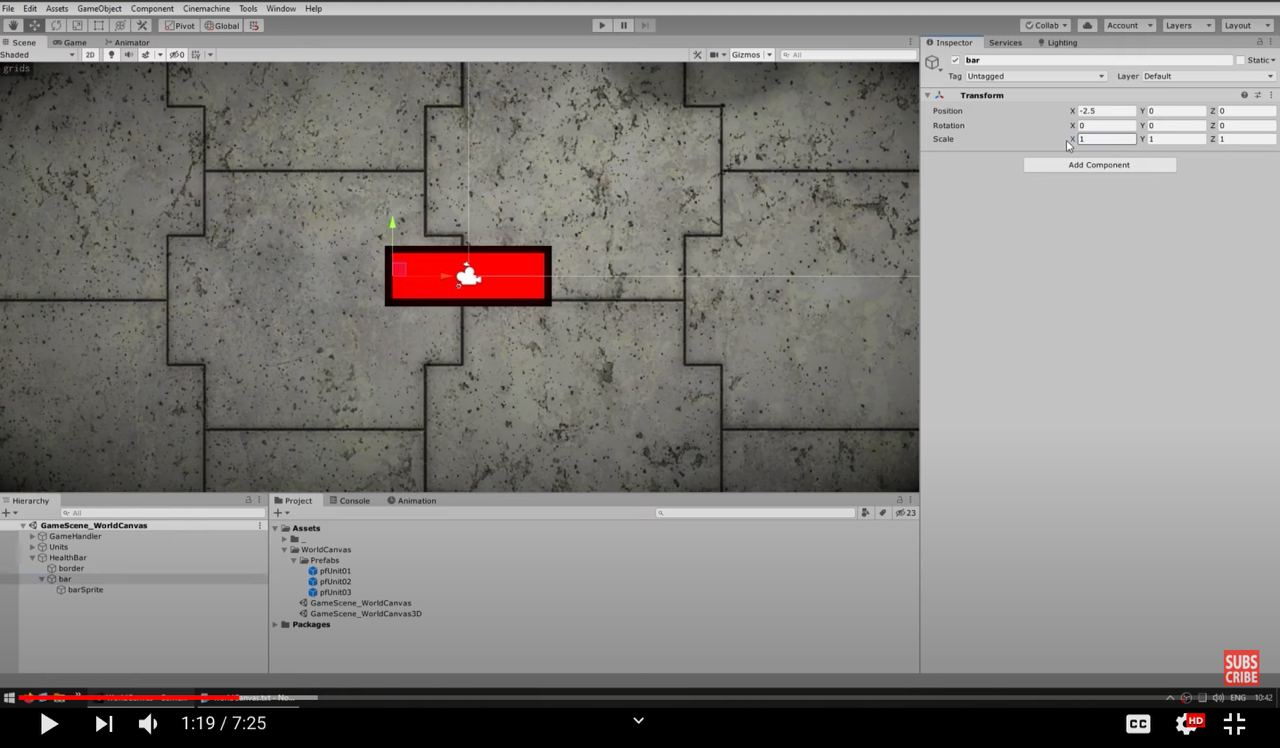1280x748 pixels.
Task: Open Transform preset settings icon
Action: pyautogui.click(x=1258, y=95)
